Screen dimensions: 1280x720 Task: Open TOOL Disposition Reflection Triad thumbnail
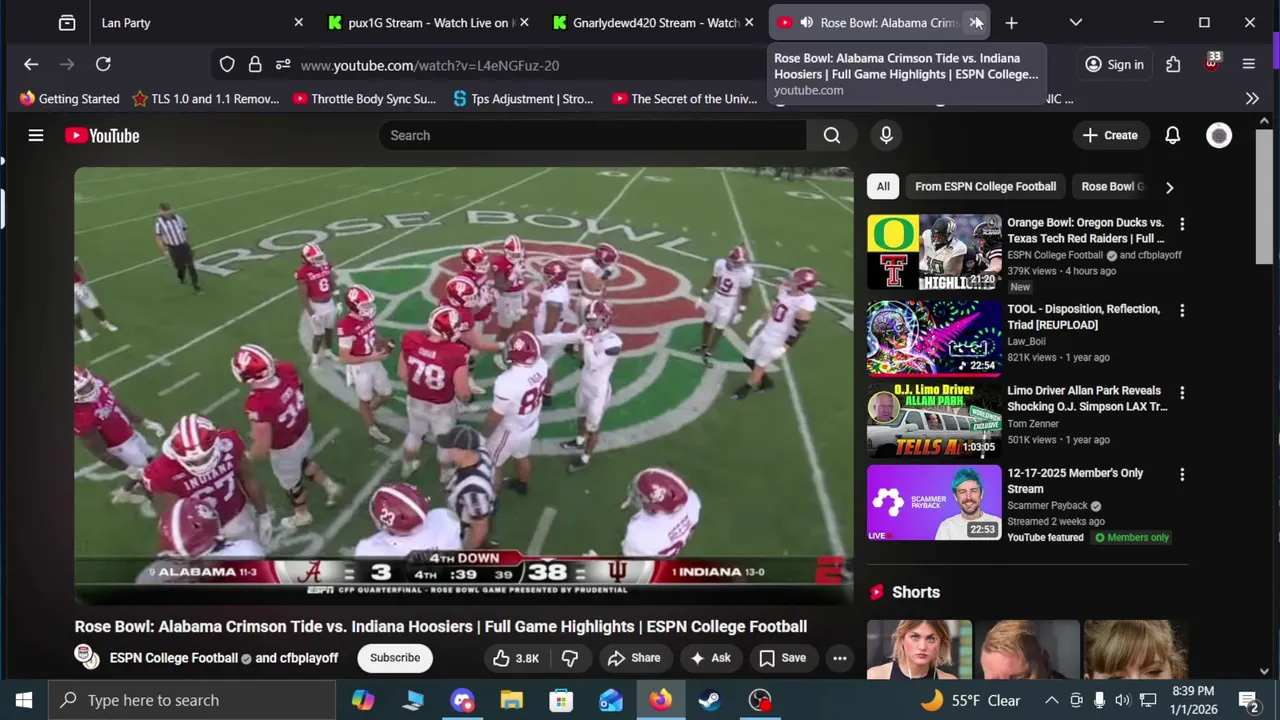click(x=934, y=338)
